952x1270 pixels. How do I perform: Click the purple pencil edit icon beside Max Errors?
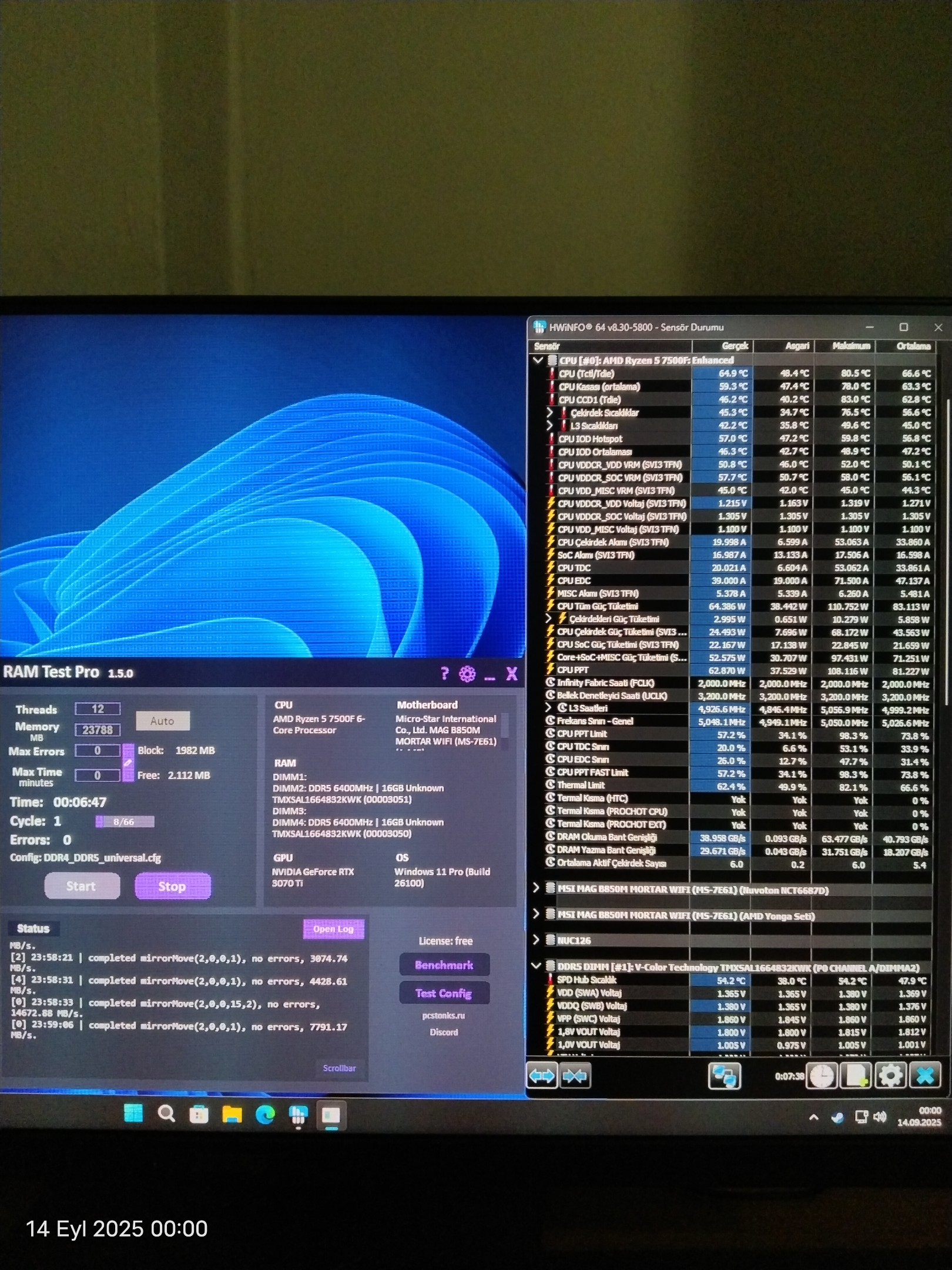(128, 763)
